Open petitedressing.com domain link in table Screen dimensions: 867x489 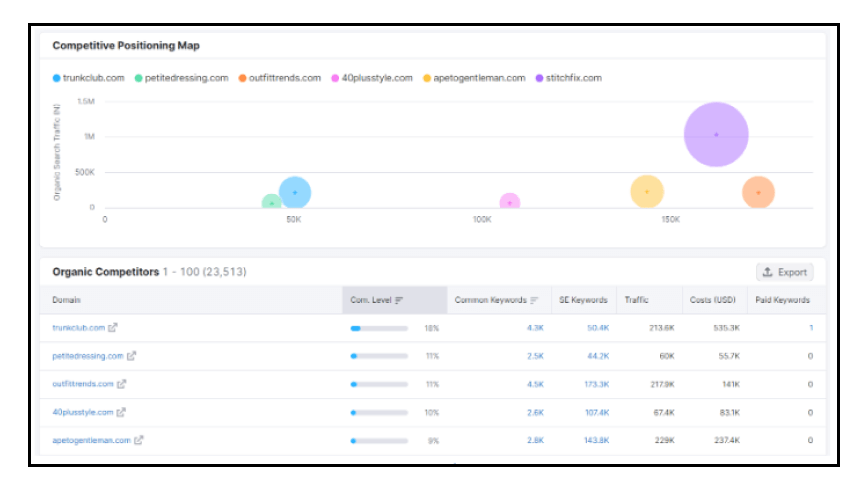88,356
